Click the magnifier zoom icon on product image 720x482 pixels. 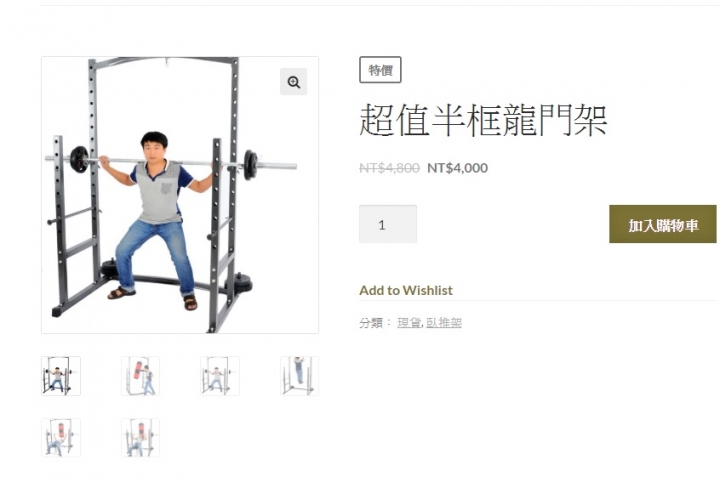point(293,82)
